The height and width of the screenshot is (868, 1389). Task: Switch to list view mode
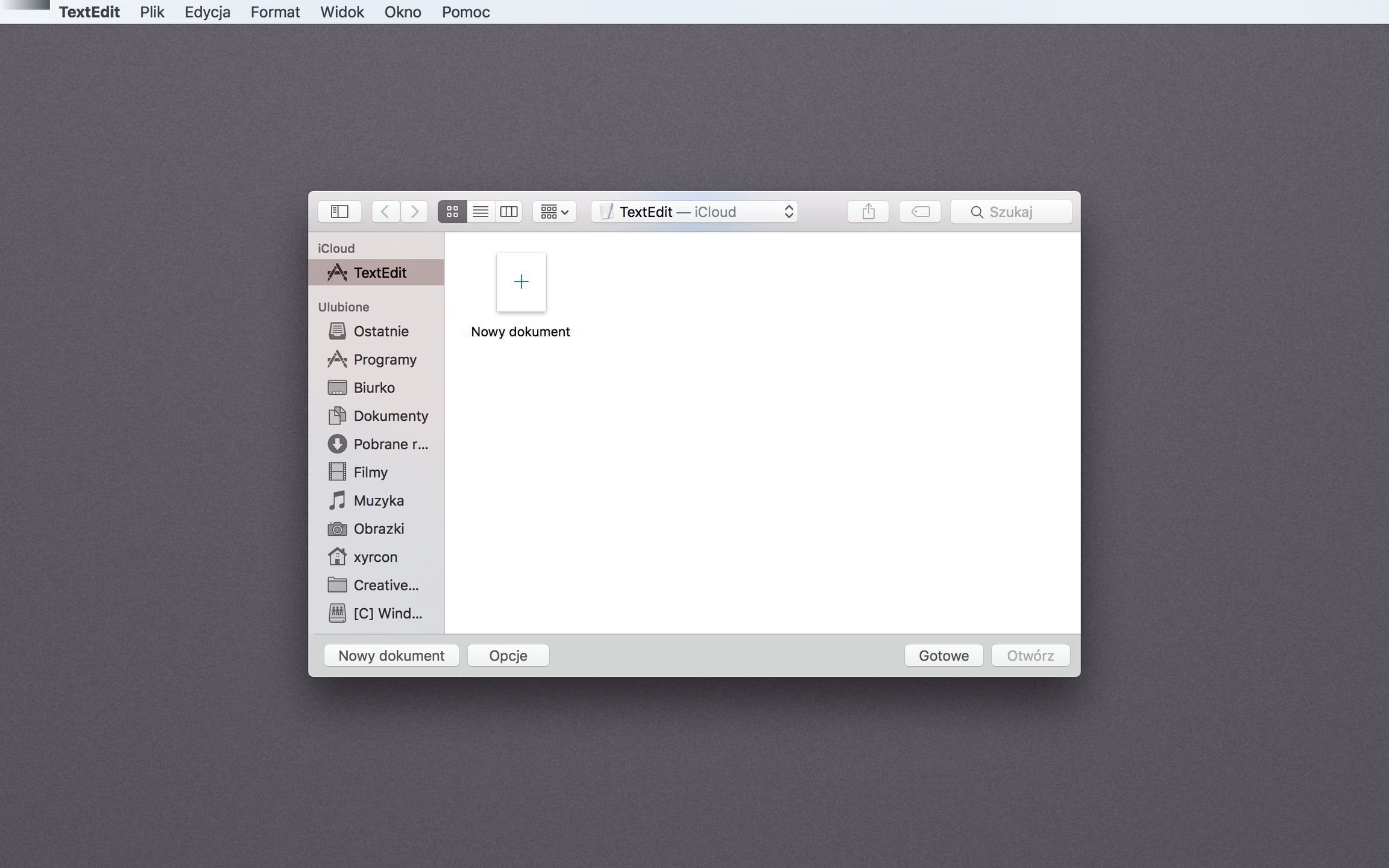(480, 212)
